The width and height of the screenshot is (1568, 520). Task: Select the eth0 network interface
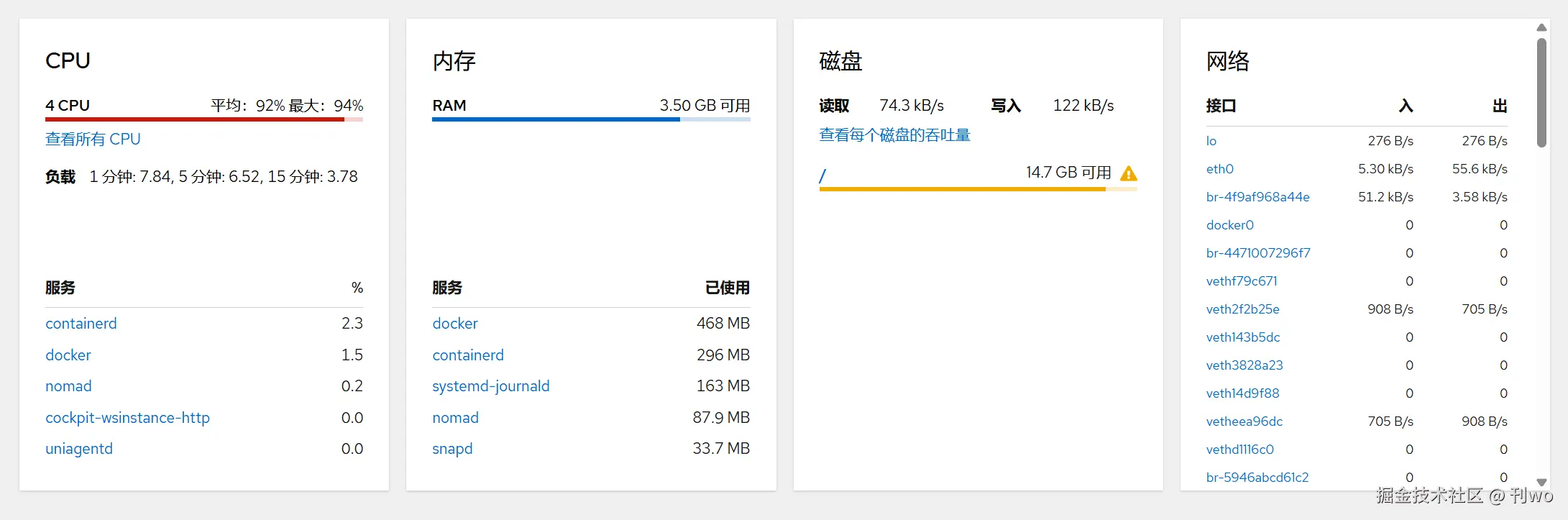tap(1219, 169)
